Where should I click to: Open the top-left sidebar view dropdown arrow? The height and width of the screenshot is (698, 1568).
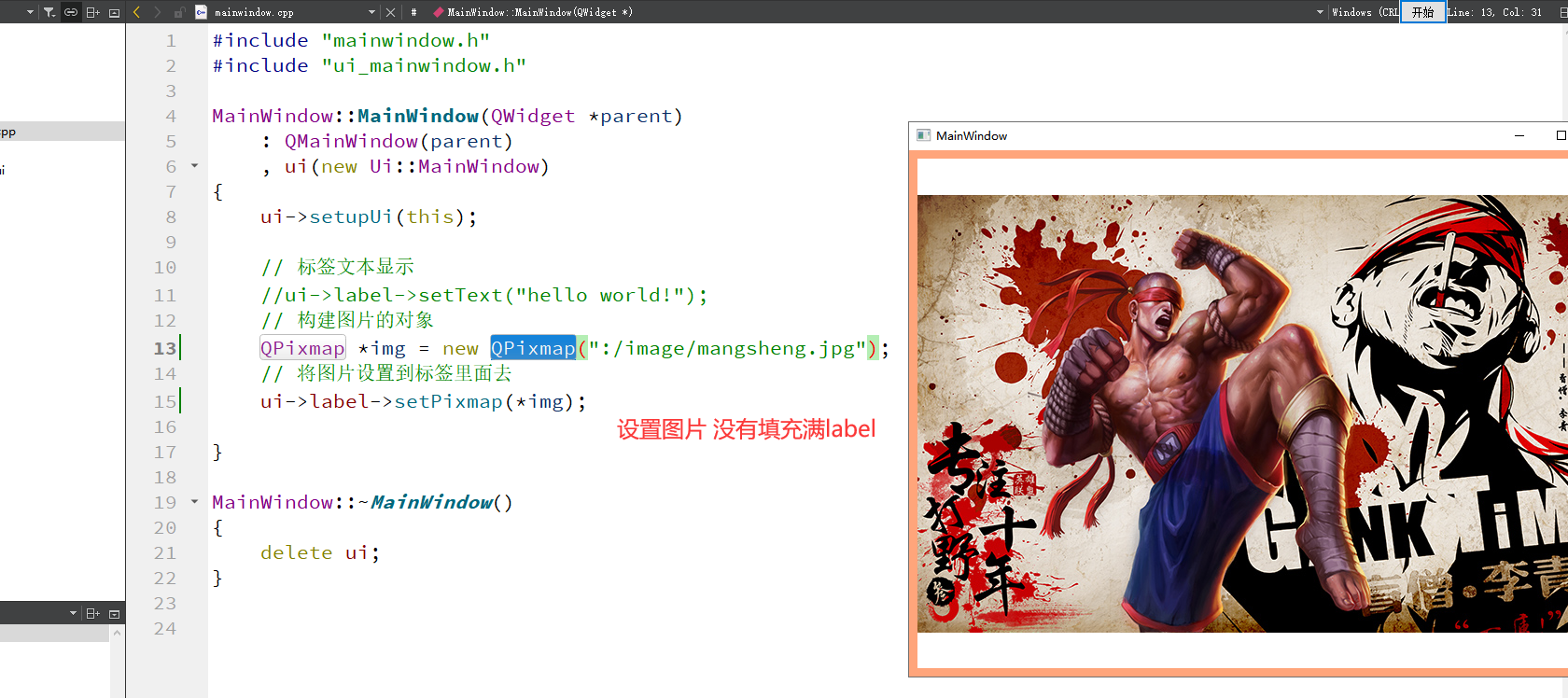(x=31, y=12)
